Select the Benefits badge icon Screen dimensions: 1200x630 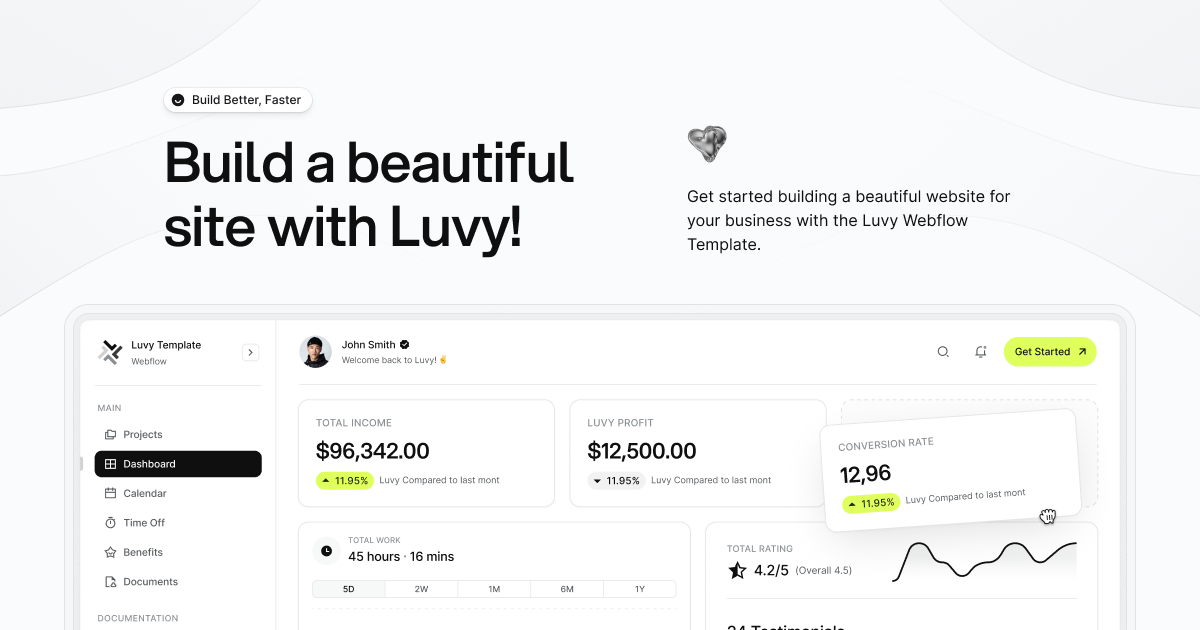click(x=112, y=551)
